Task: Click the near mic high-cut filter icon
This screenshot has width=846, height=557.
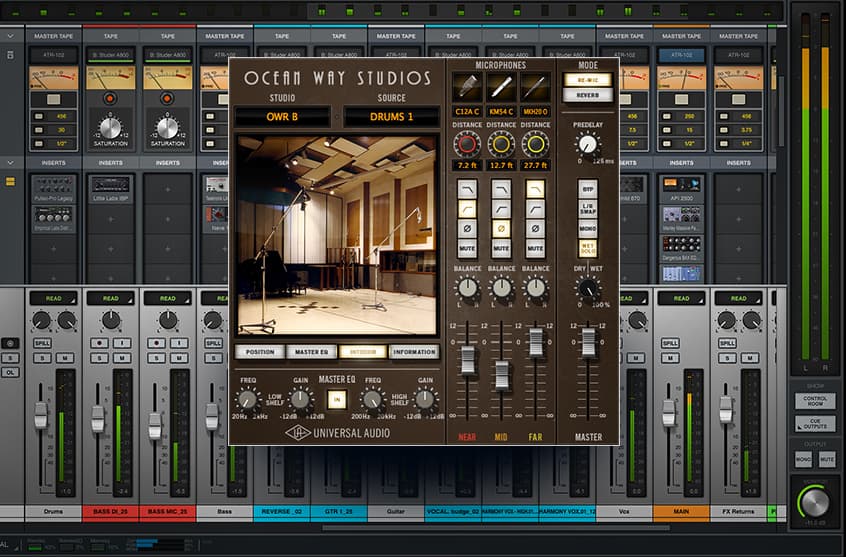Action: click(467, 189)
